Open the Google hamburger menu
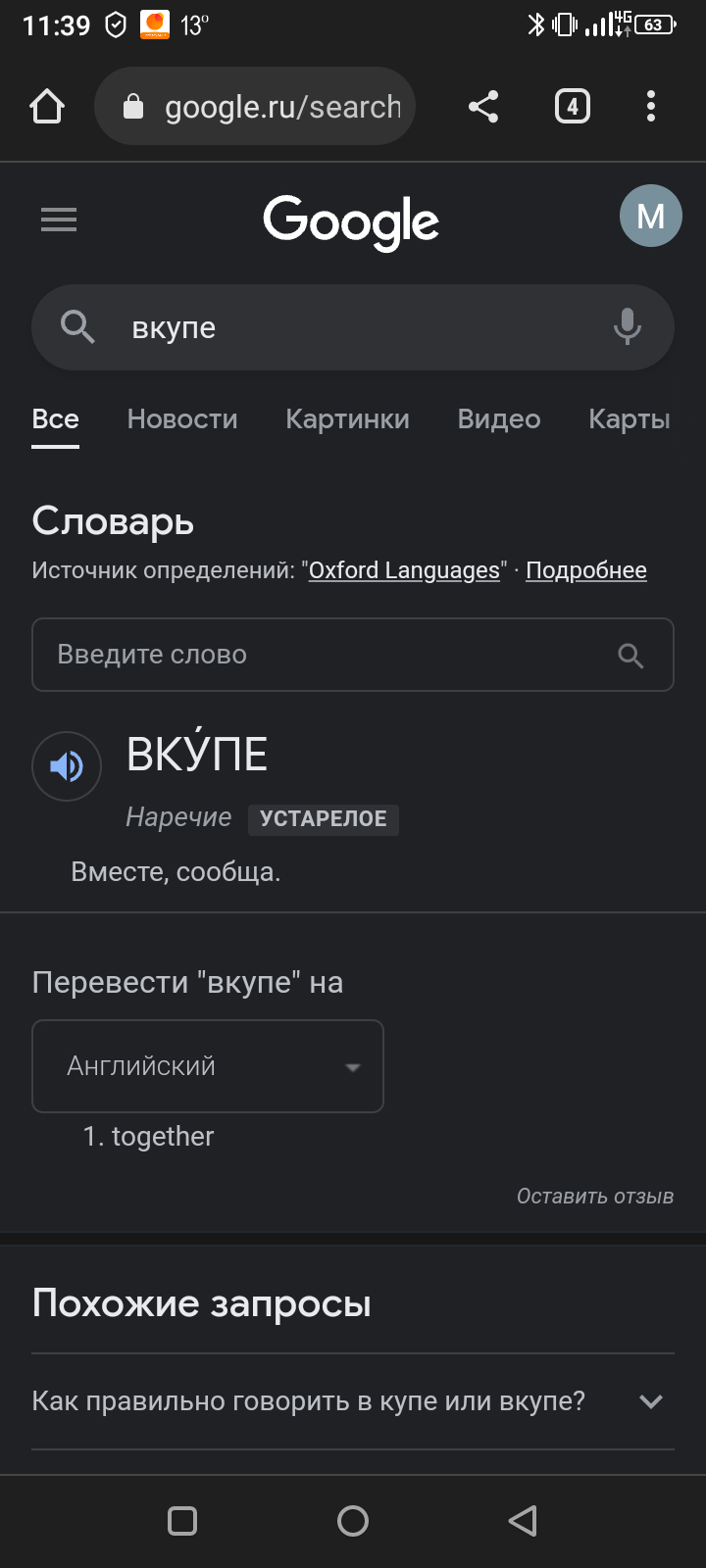 click(x=59, y=220)
